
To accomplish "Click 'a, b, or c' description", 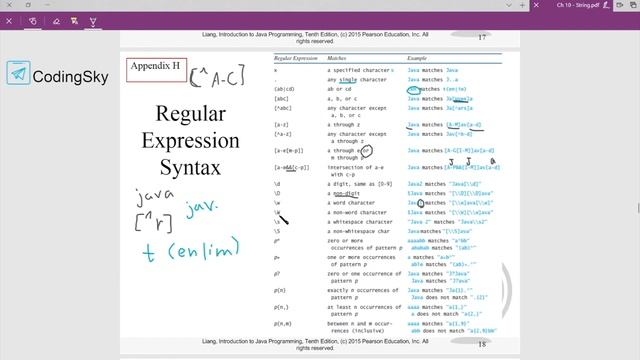I will [342, 99].
